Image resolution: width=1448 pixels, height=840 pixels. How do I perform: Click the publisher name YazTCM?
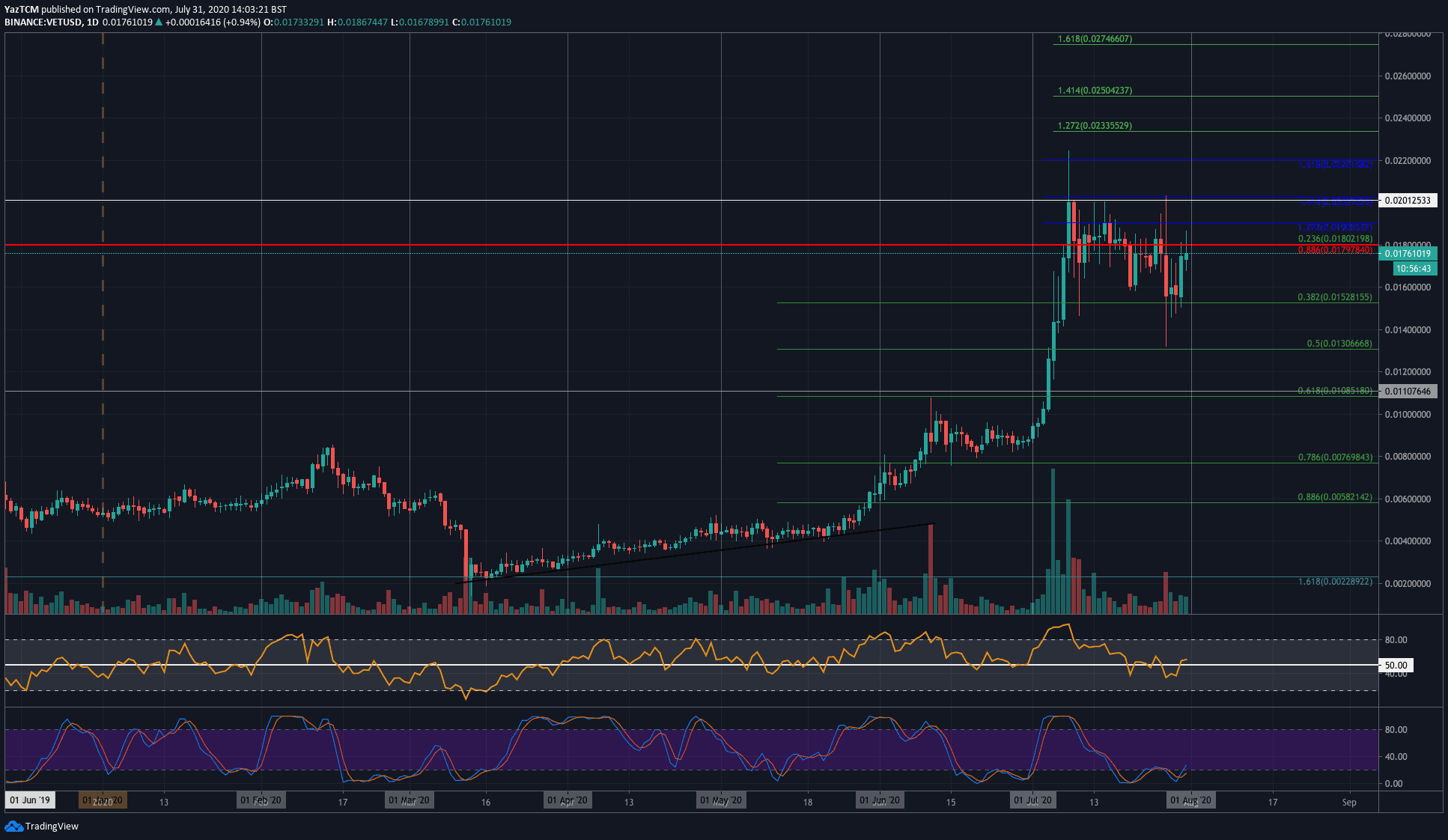coord(21,10)
